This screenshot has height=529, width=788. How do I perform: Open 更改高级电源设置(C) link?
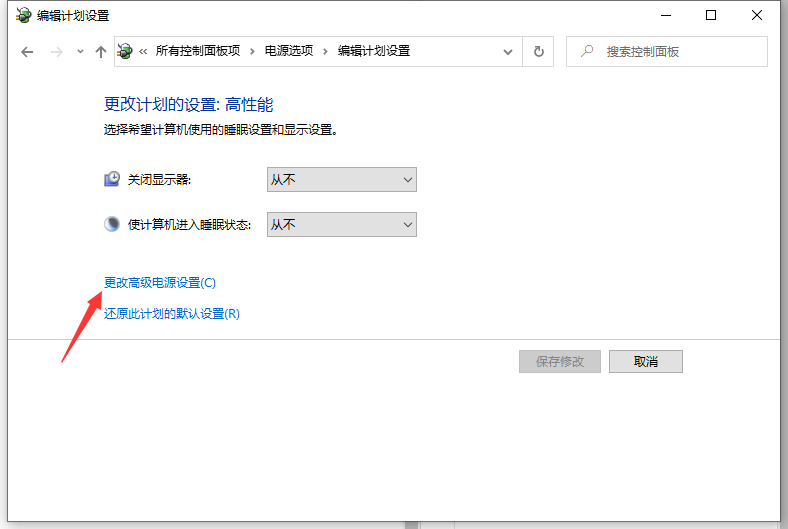(160, 283)
